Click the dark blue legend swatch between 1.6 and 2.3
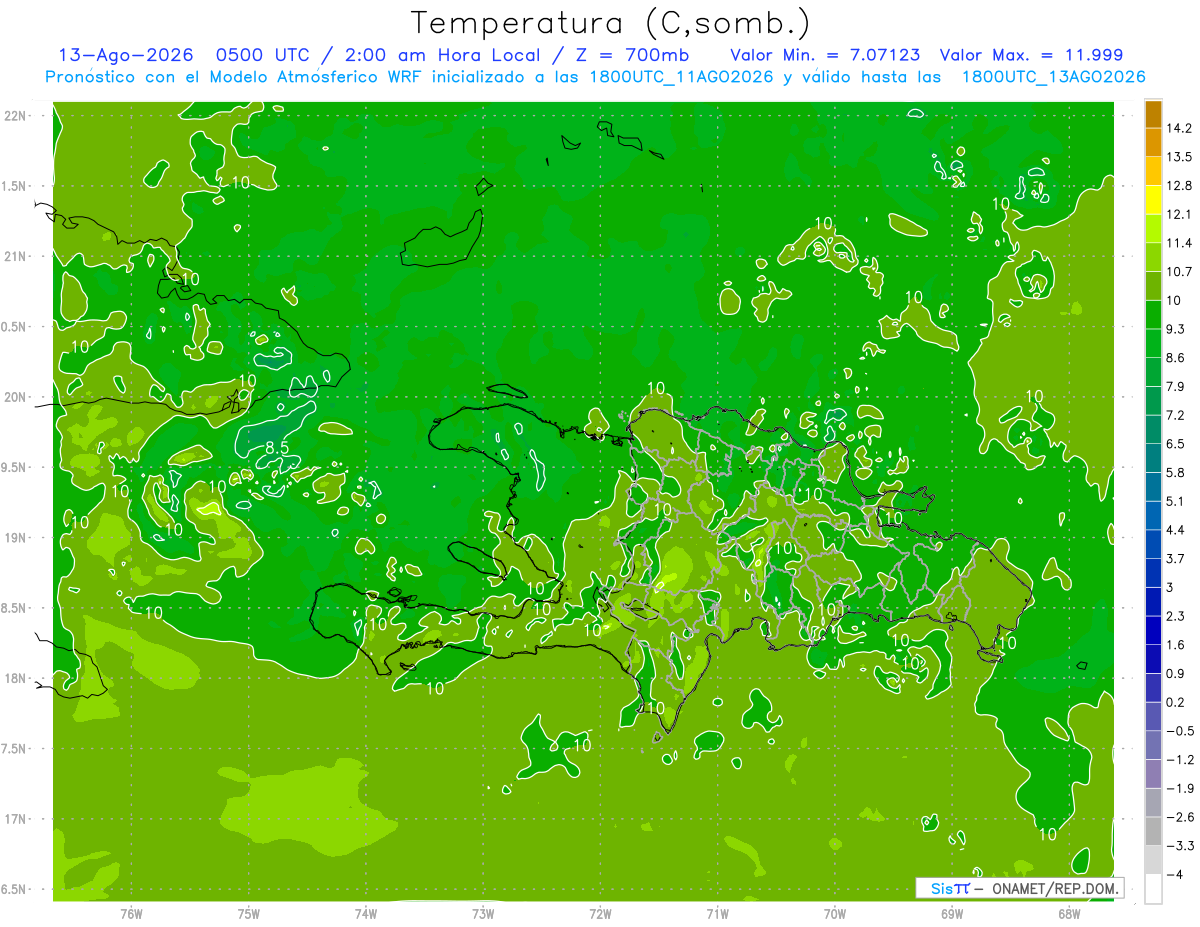This screenshot has height=927, width=1200. [1153, 631]
